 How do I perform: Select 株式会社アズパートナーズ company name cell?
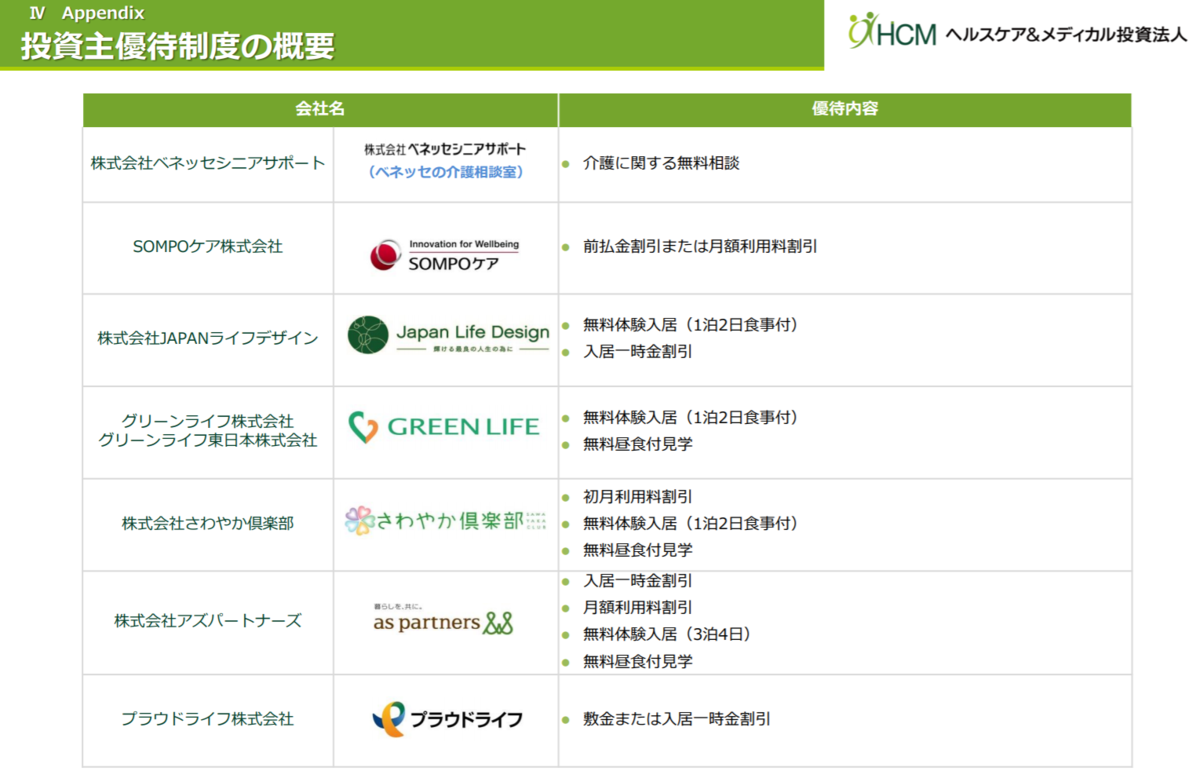click(208, 621)
